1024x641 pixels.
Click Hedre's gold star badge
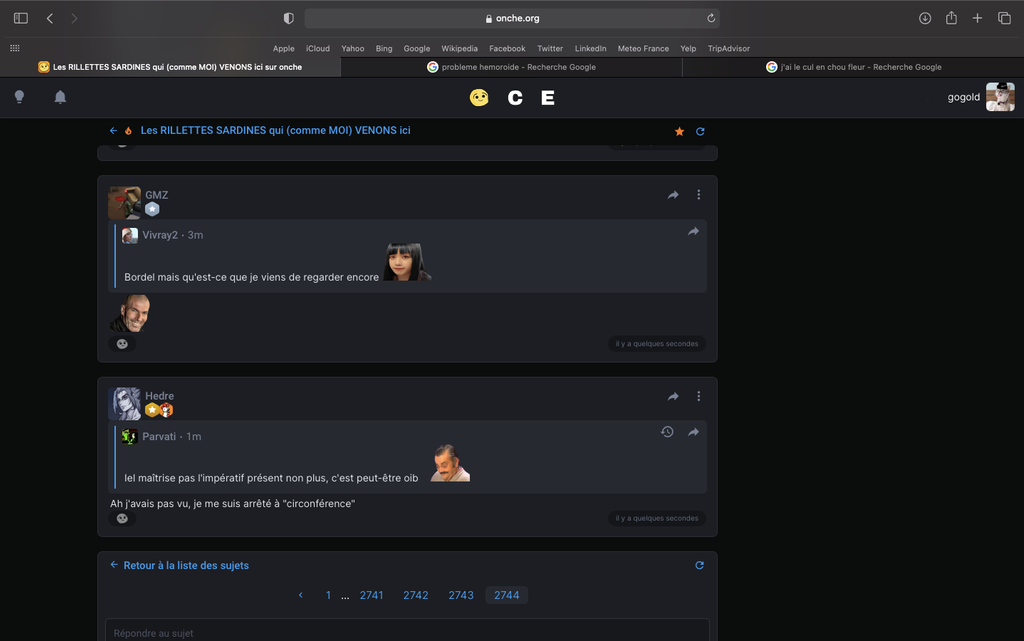point(152,410)
